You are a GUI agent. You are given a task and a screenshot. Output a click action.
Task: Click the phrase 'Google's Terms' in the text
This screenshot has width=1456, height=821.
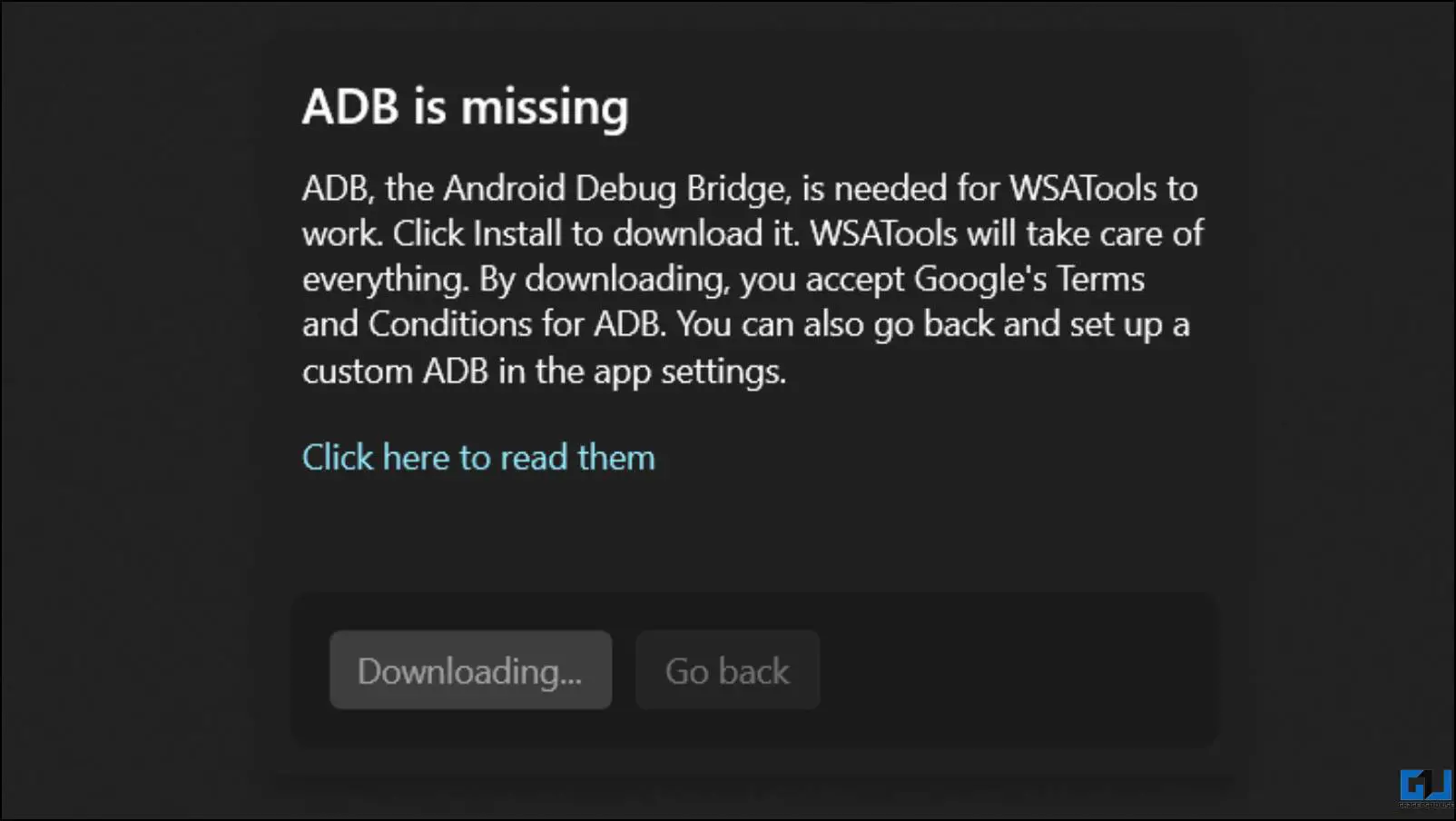(x=1029, y=279)
